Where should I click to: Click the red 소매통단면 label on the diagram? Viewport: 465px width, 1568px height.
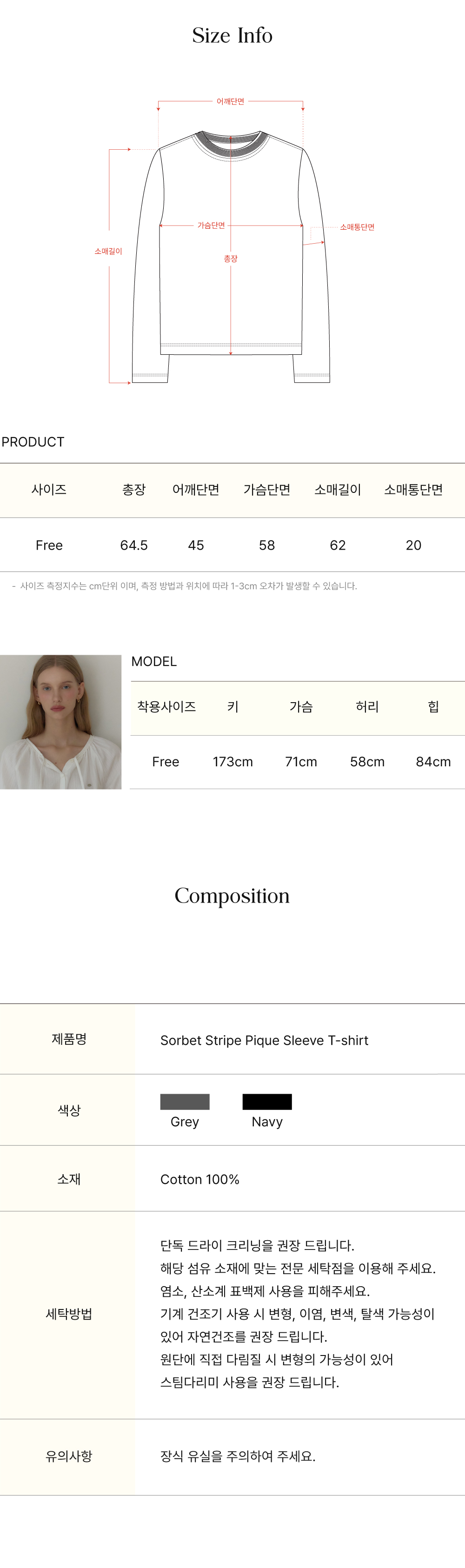pyautogui.click(x=357, y=227)
